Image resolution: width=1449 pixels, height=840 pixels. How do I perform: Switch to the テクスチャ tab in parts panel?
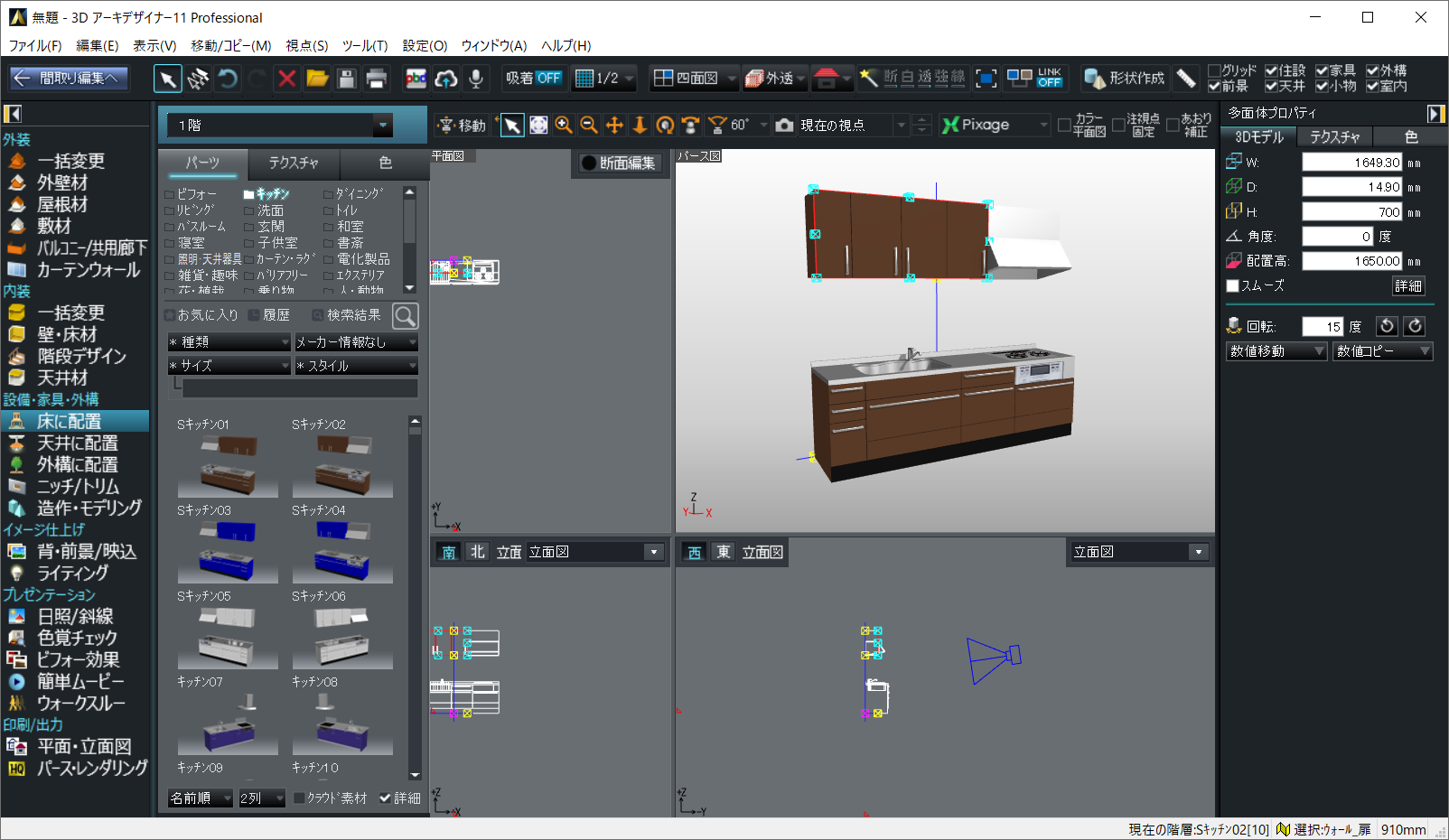pos(294,163)
